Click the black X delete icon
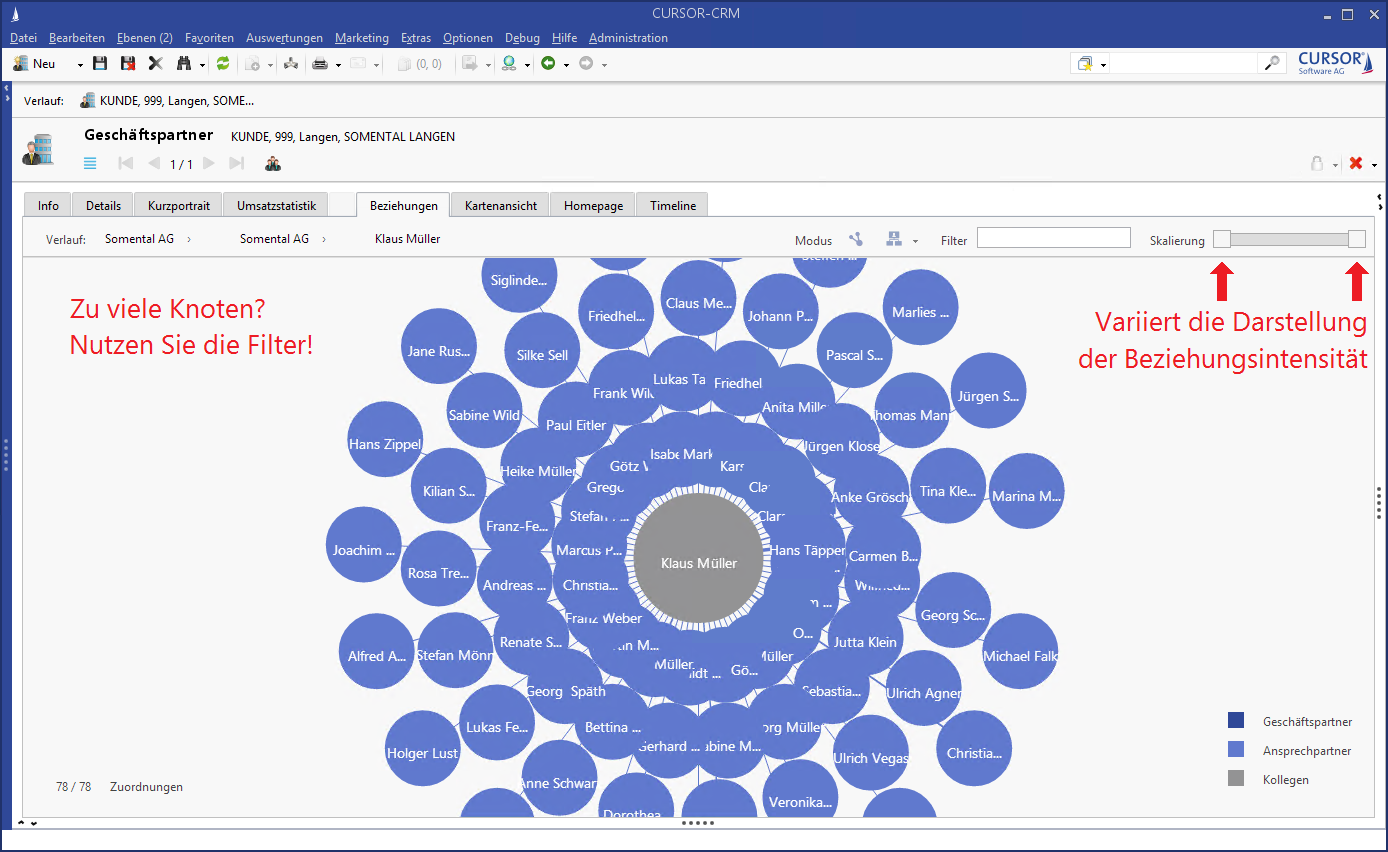The height and width of the screenshot is (852, 1388). click(x=155, y=63)
